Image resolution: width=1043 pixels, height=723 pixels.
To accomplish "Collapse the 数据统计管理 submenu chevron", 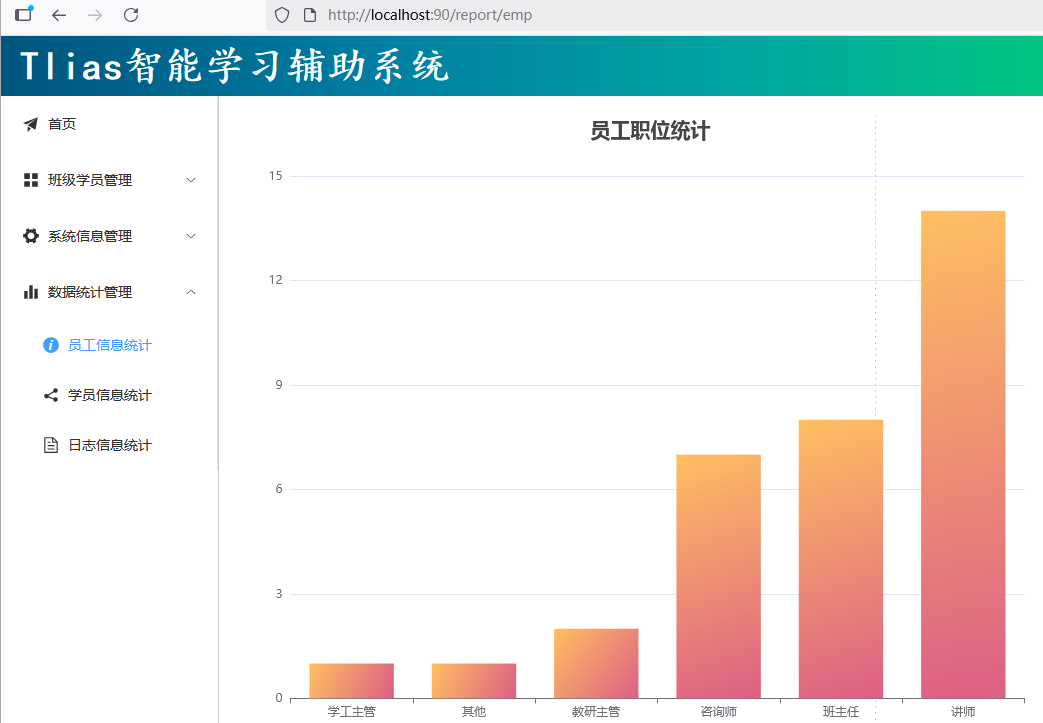I will (x=192, y=292).
